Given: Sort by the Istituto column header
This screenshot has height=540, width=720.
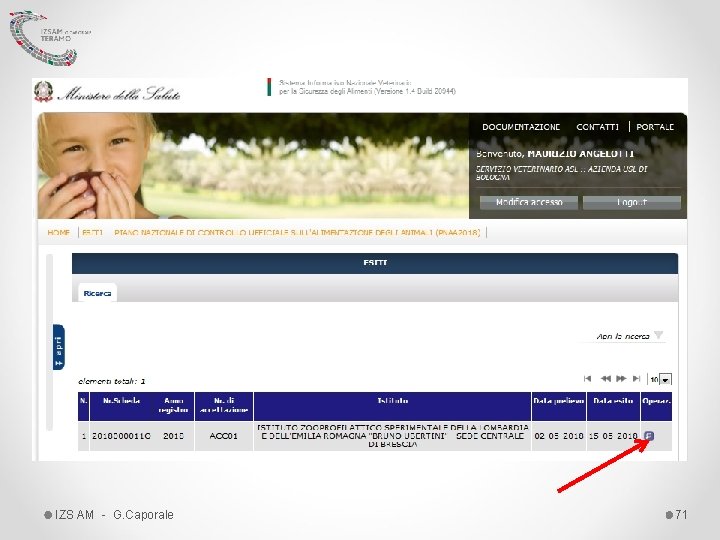Looking at the screenshot, I should pyautogui.click(x=393, y=406).
